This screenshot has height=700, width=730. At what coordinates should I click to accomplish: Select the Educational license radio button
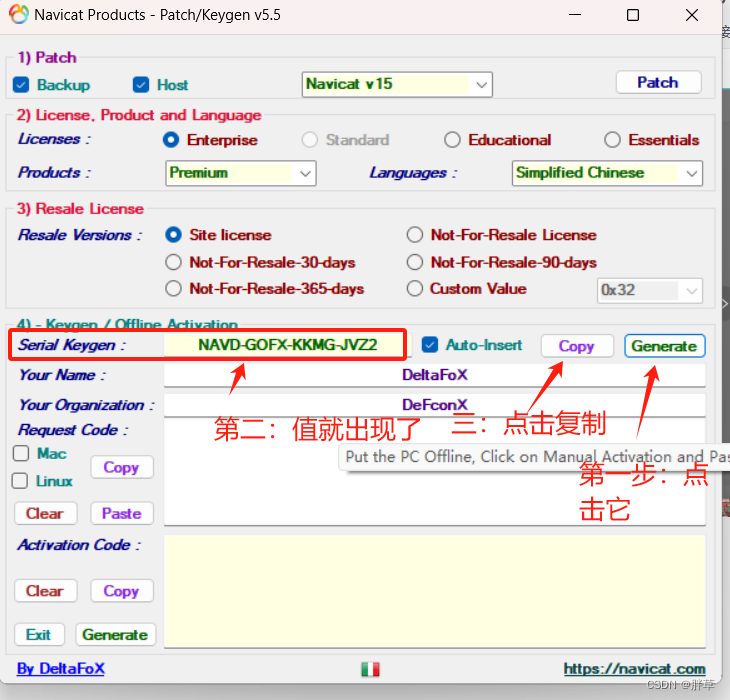(x=452, y=140)
